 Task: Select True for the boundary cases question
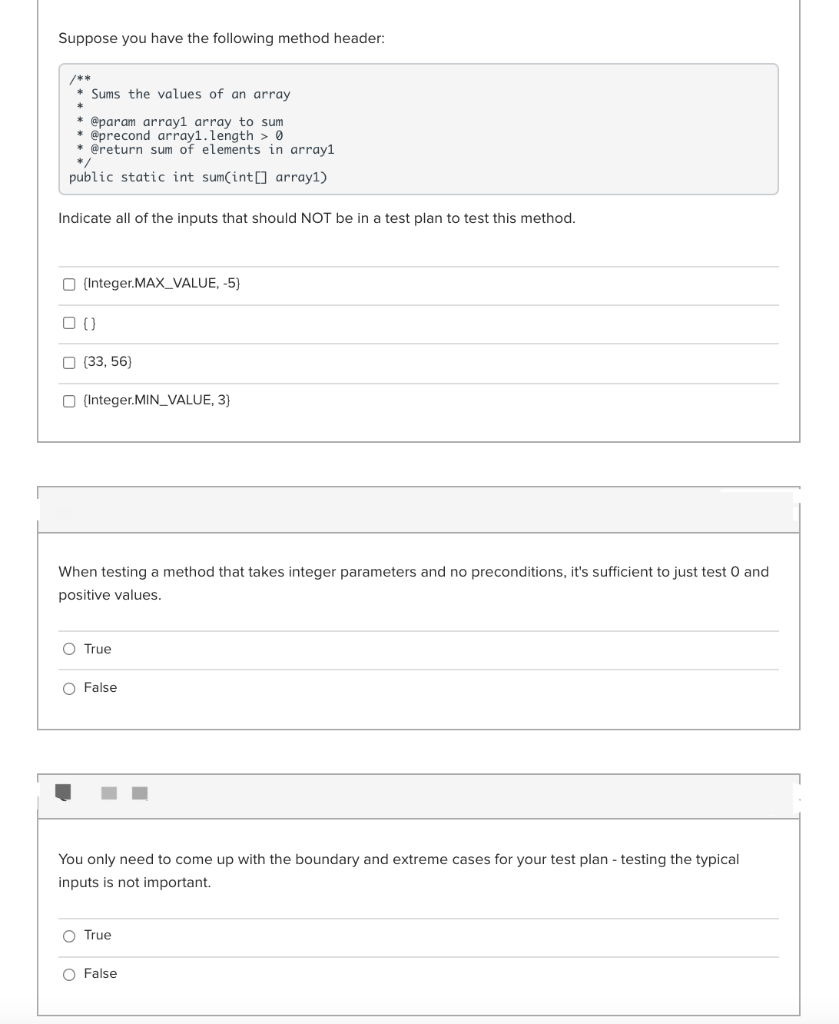click(69, 934)
